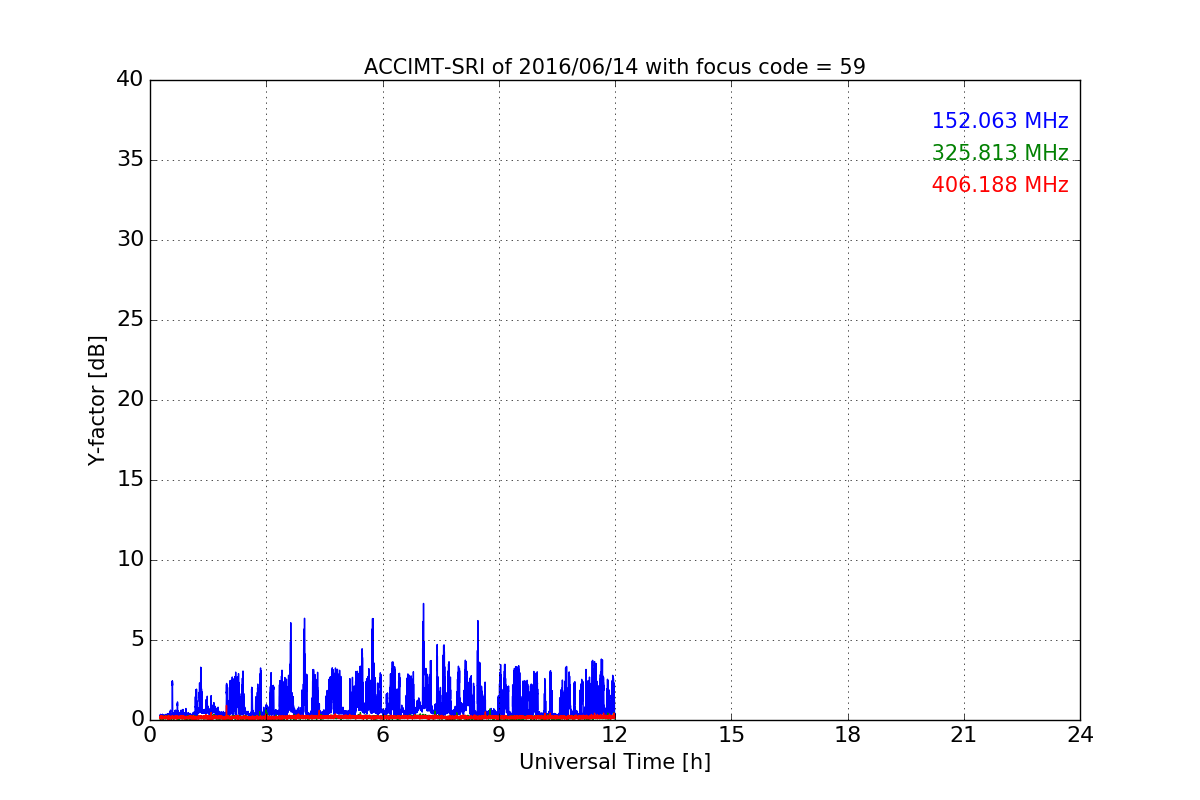Click x-axis tick label 24
Screen dimensions: 1200x800
pos(1080,735)
